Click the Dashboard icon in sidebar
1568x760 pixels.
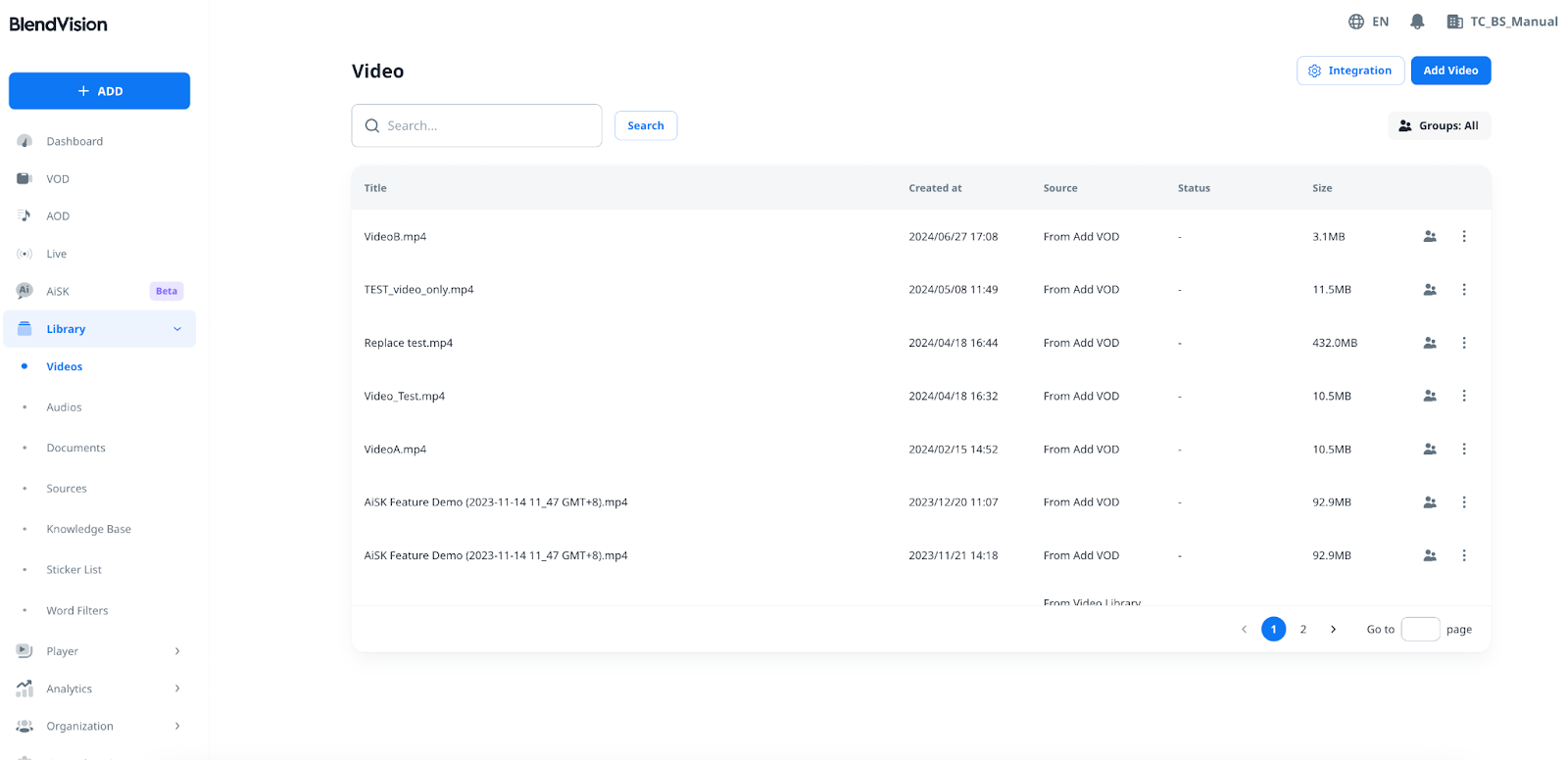coord(24,141)
